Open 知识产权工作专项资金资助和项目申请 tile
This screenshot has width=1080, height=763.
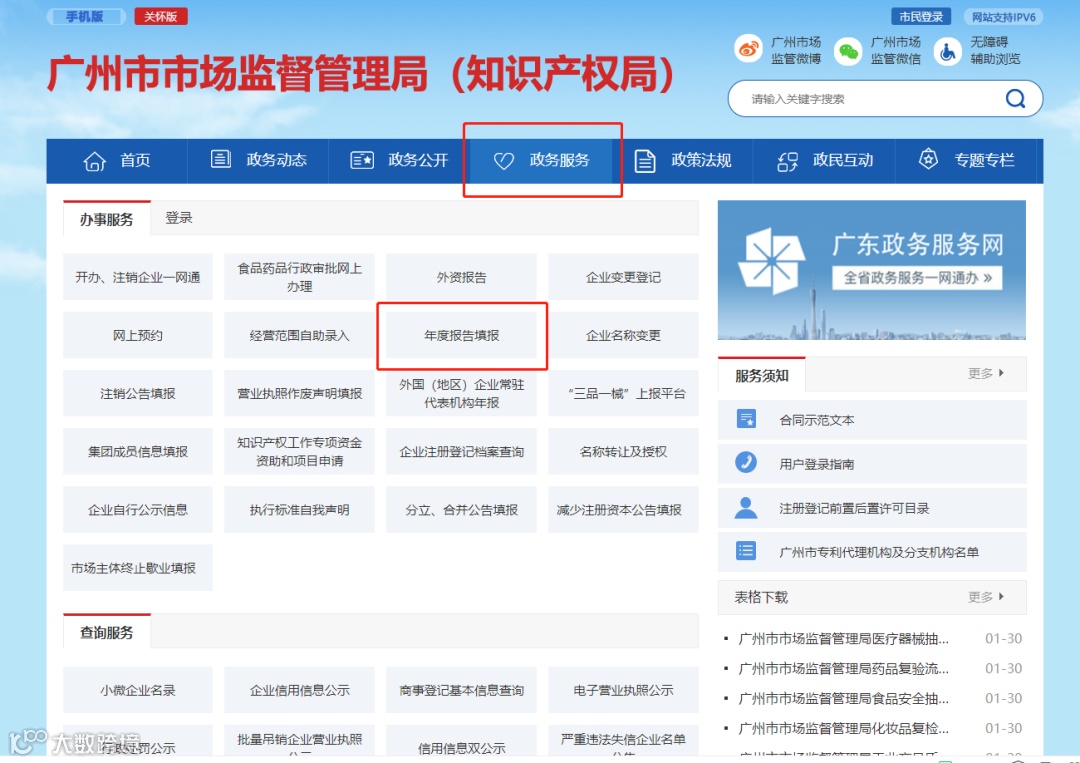tap(300, 452)
